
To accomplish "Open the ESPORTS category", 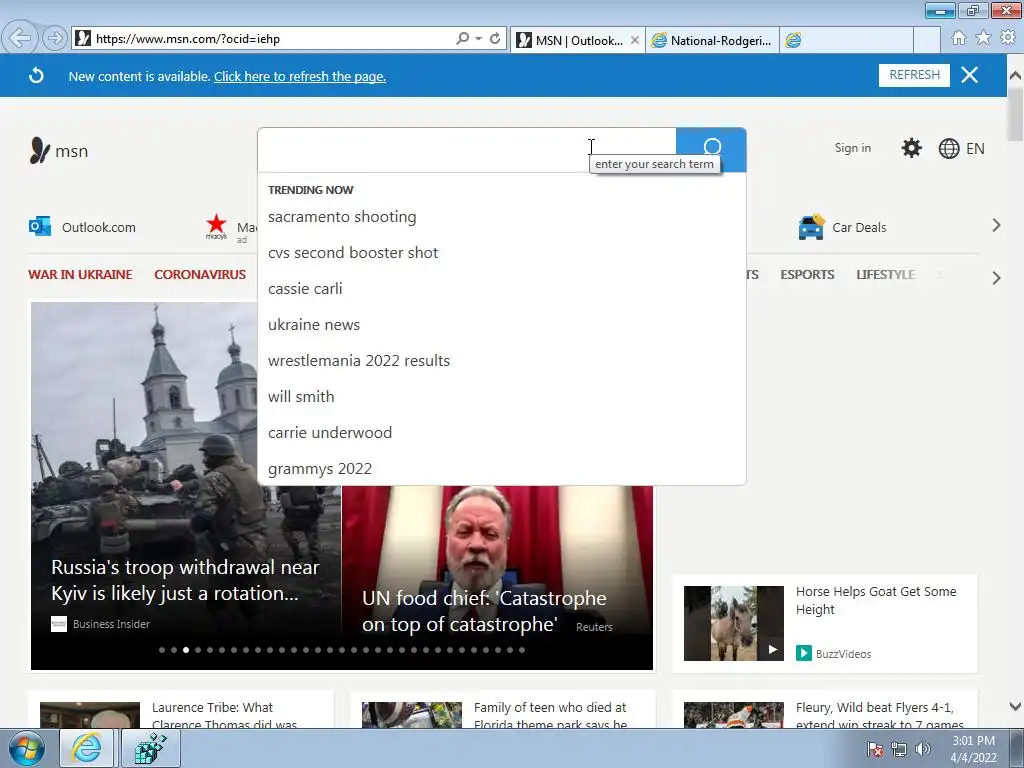I will pos(807,274).
